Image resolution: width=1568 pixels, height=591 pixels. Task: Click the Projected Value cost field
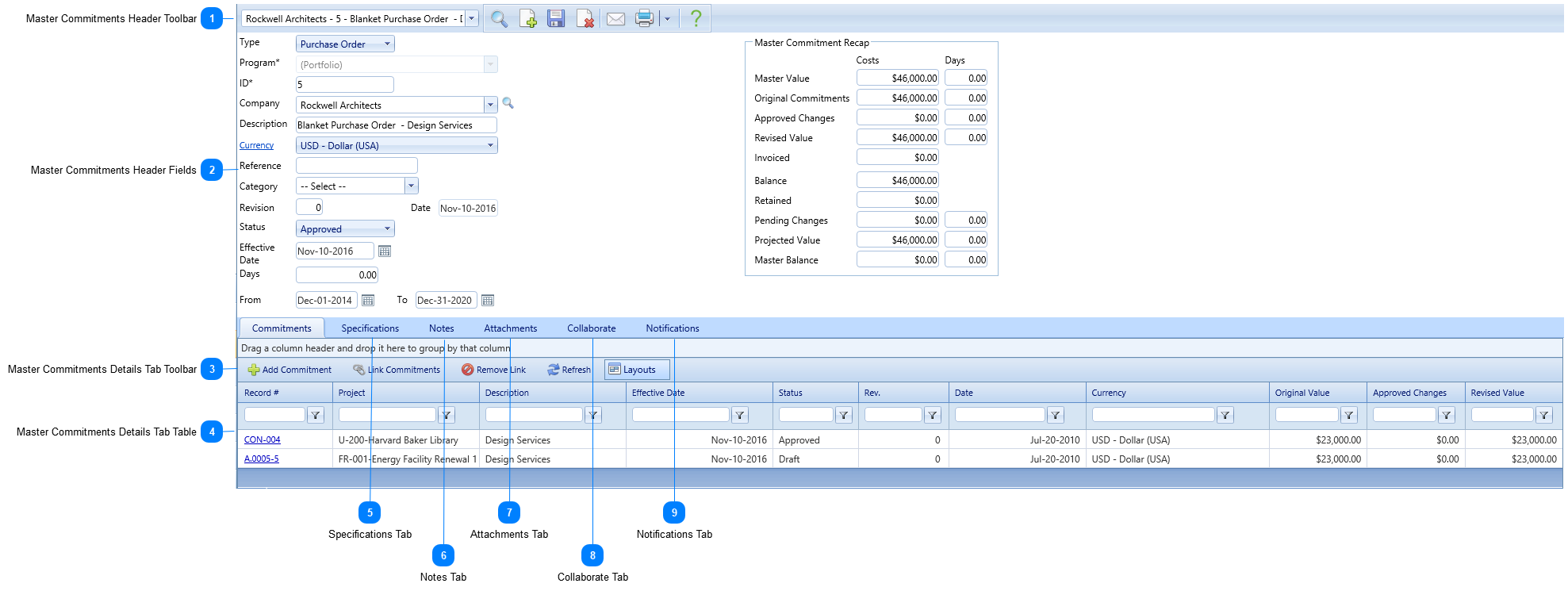coord(898,240)
